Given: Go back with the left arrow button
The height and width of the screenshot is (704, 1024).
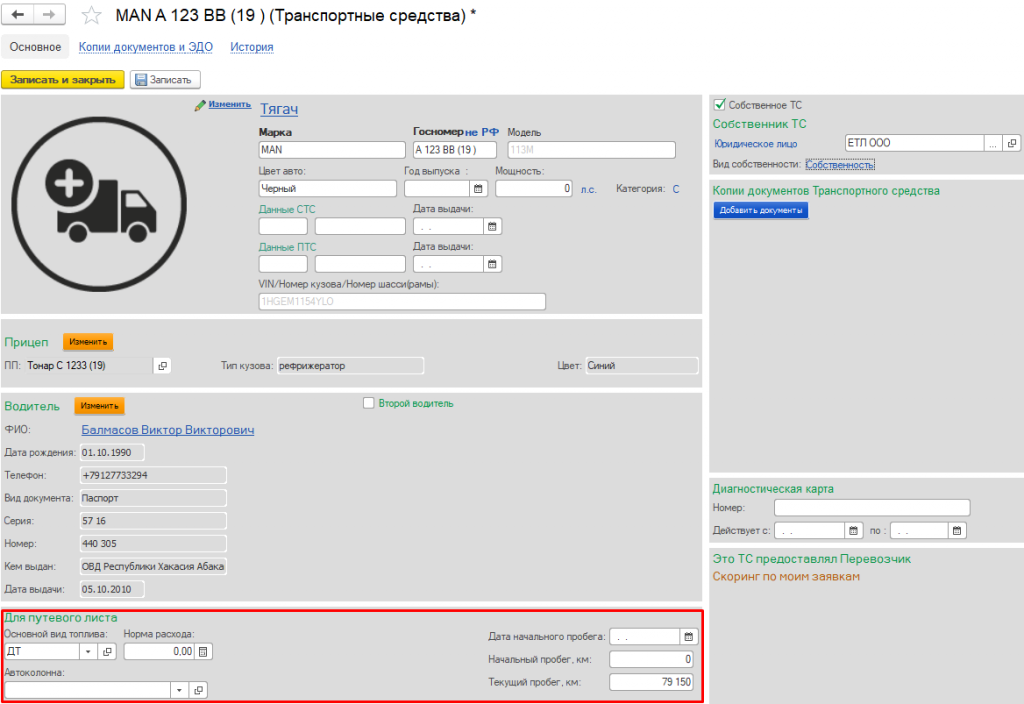Looking at the screenshot, I should pos(18,14).
